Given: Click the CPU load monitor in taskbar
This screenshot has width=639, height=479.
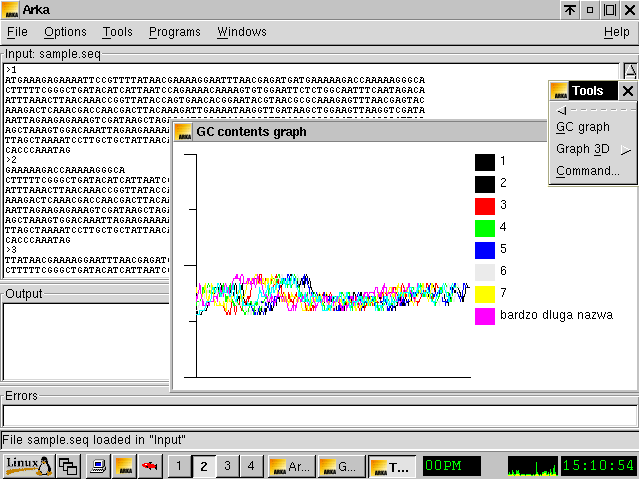Looking at the screenshot, I should click(x=533, y=466).
